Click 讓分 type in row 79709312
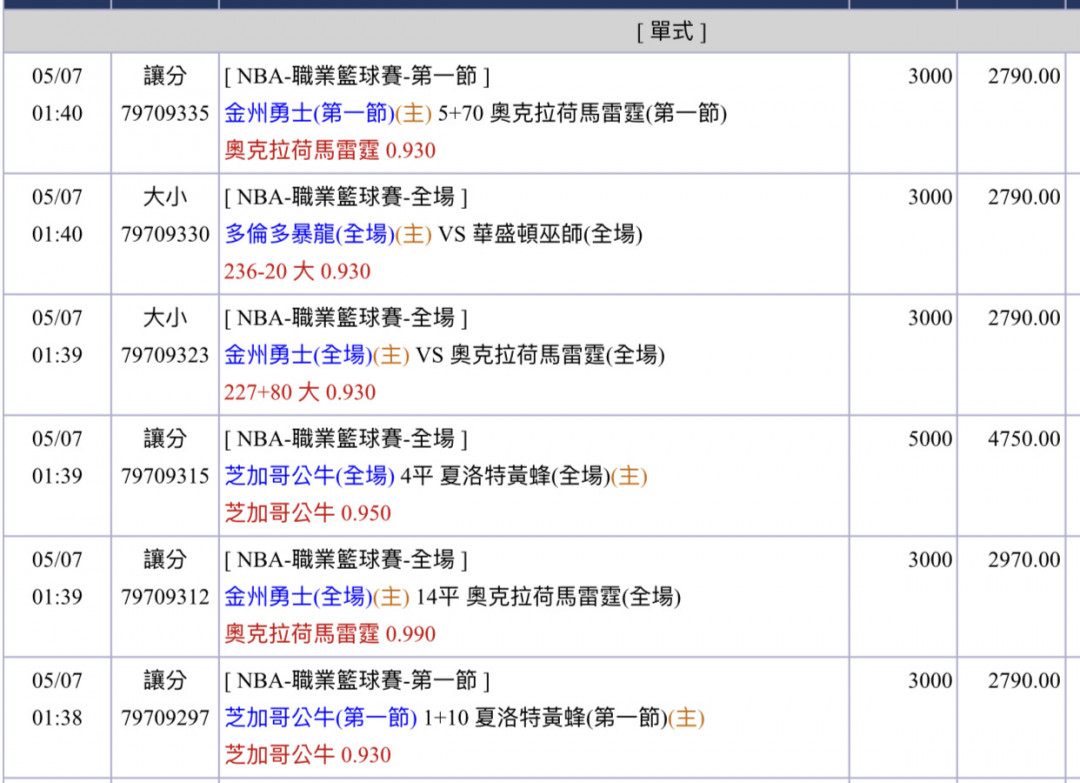This screenshot has height=783, width=1080. click(165, 559)
